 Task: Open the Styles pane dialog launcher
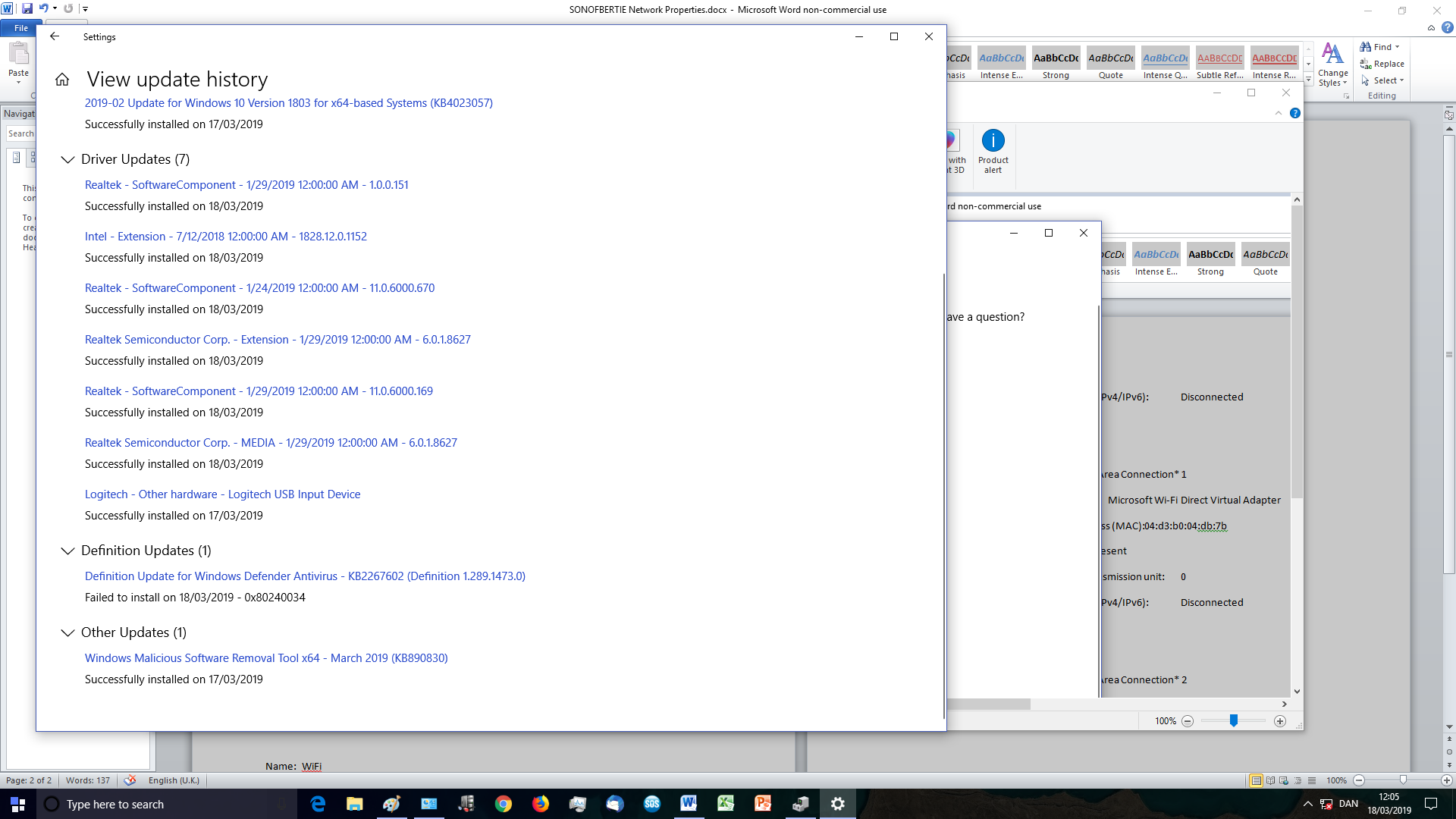point(1346,96)
